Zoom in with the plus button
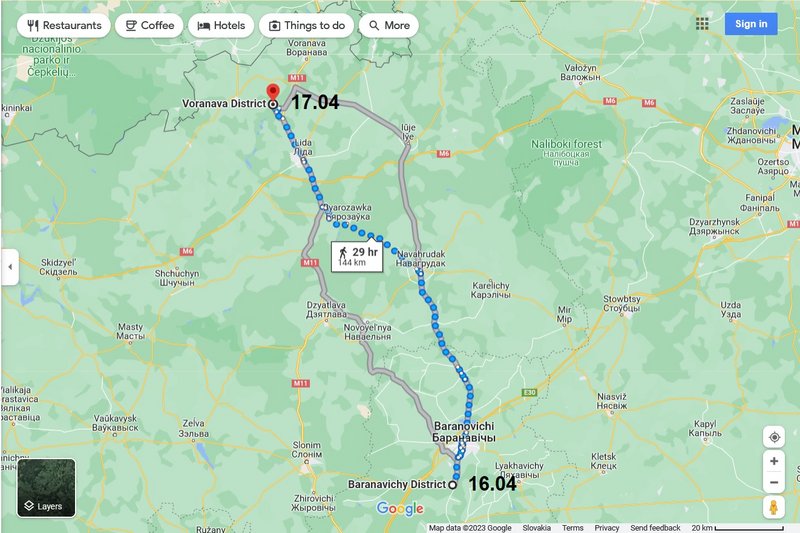 tap(773, 461)
